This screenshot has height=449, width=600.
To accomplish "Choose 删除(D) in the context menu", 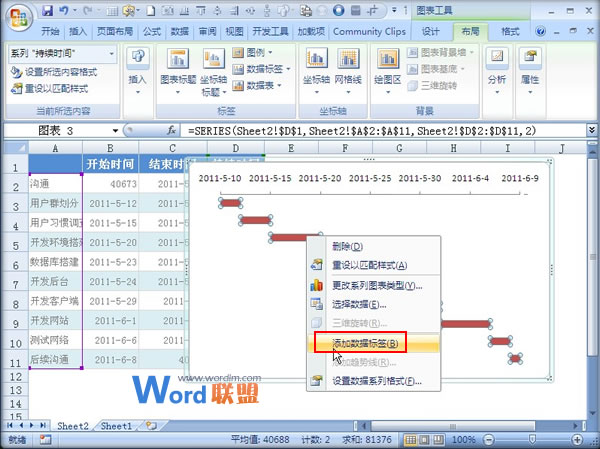I will coord(374,247).
